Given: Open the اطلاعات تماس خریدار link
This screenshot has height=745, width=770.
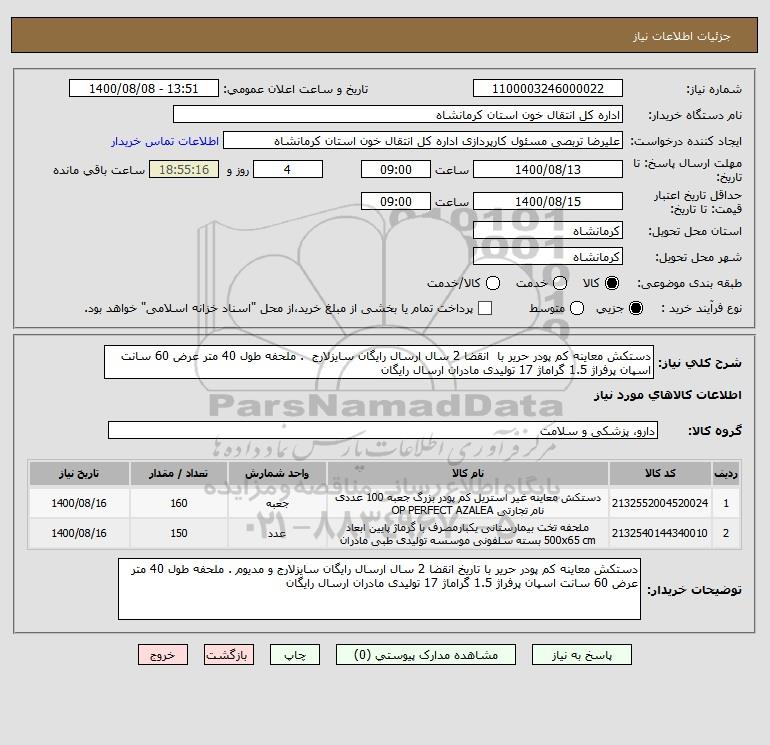Looking at the screenshot, I should click(x=165, y=141).
